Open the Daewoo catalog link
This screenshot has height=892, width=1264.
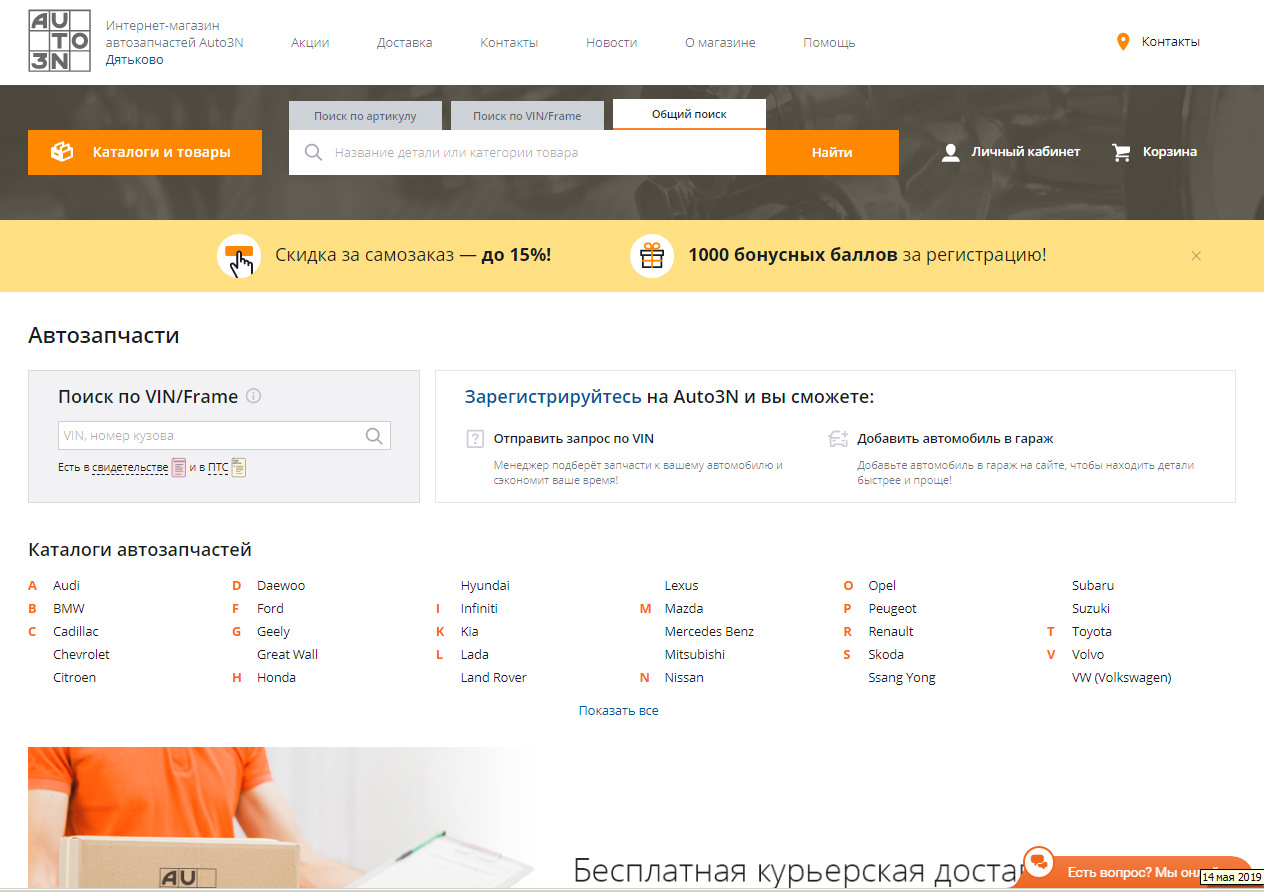click(x=281, y=585)
